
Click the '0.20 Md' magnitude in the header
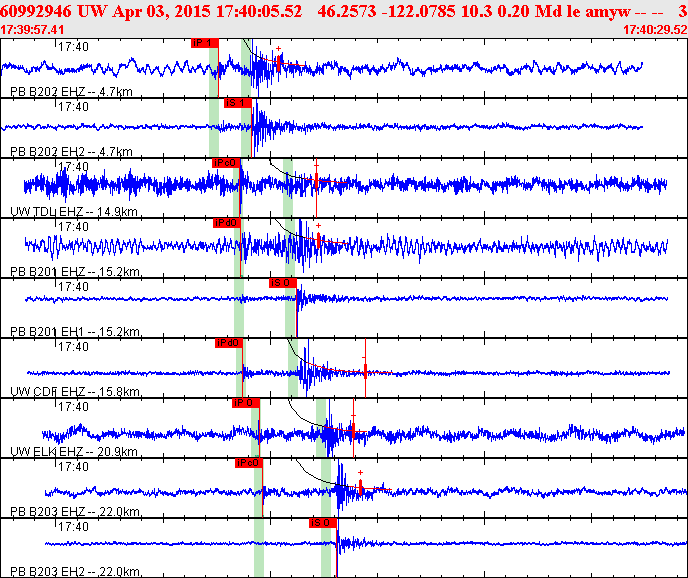(x=530, y=11)
